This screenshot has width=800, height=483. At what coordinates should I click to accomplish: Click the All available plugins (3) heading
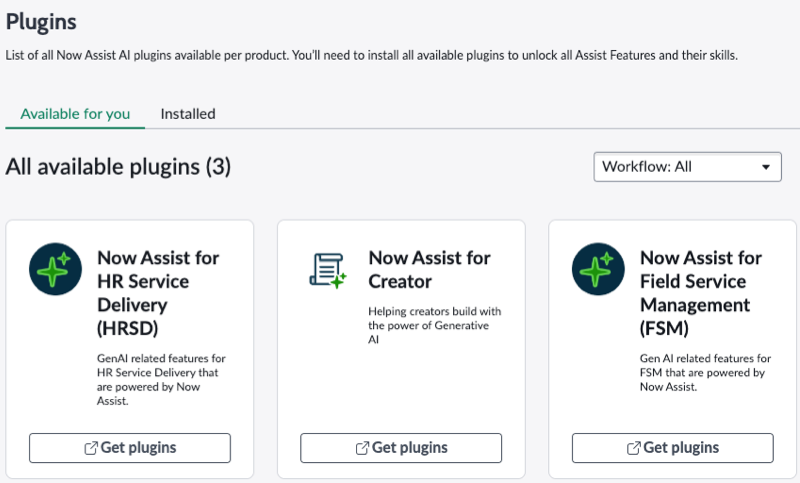(118, 167)
